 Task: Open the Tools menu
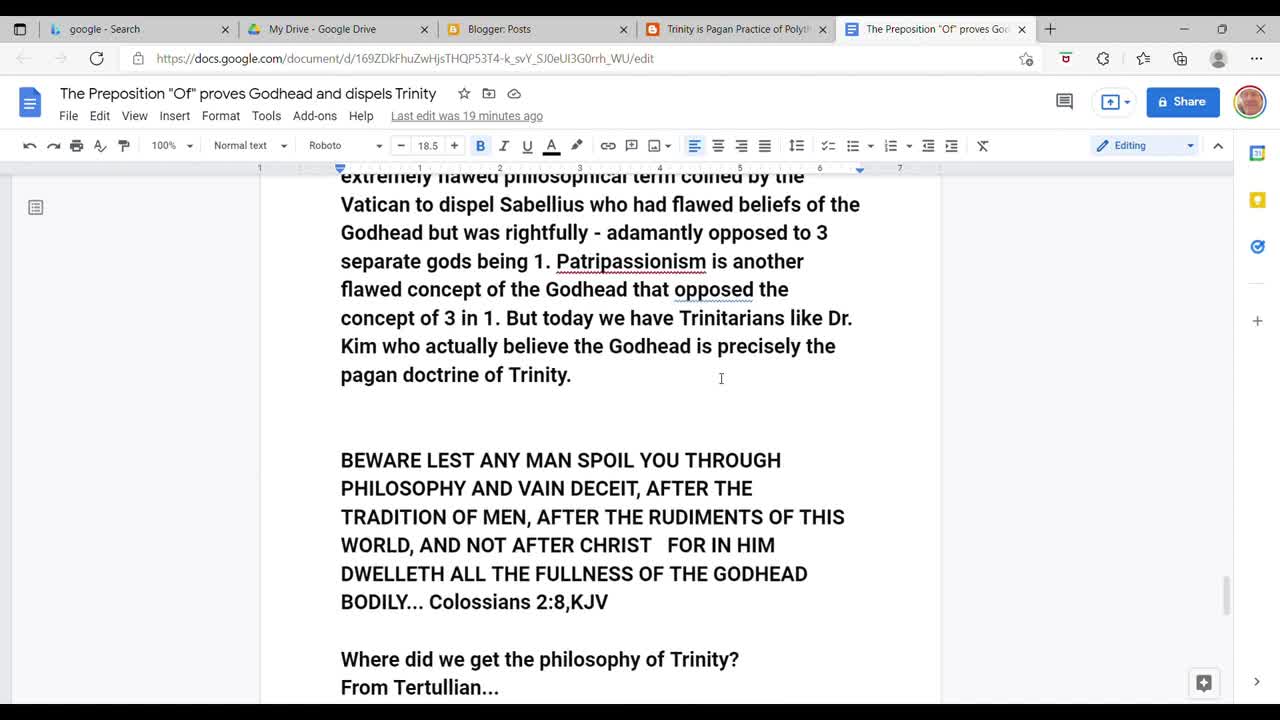pyautogui.click(x=266, y=116)
